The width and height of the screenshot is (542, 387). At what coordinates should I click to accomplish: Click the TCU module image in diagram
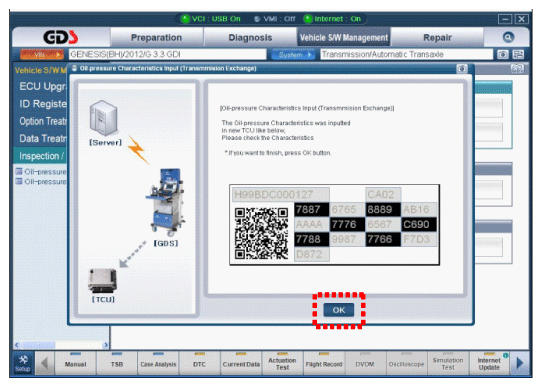coord(102,280)
